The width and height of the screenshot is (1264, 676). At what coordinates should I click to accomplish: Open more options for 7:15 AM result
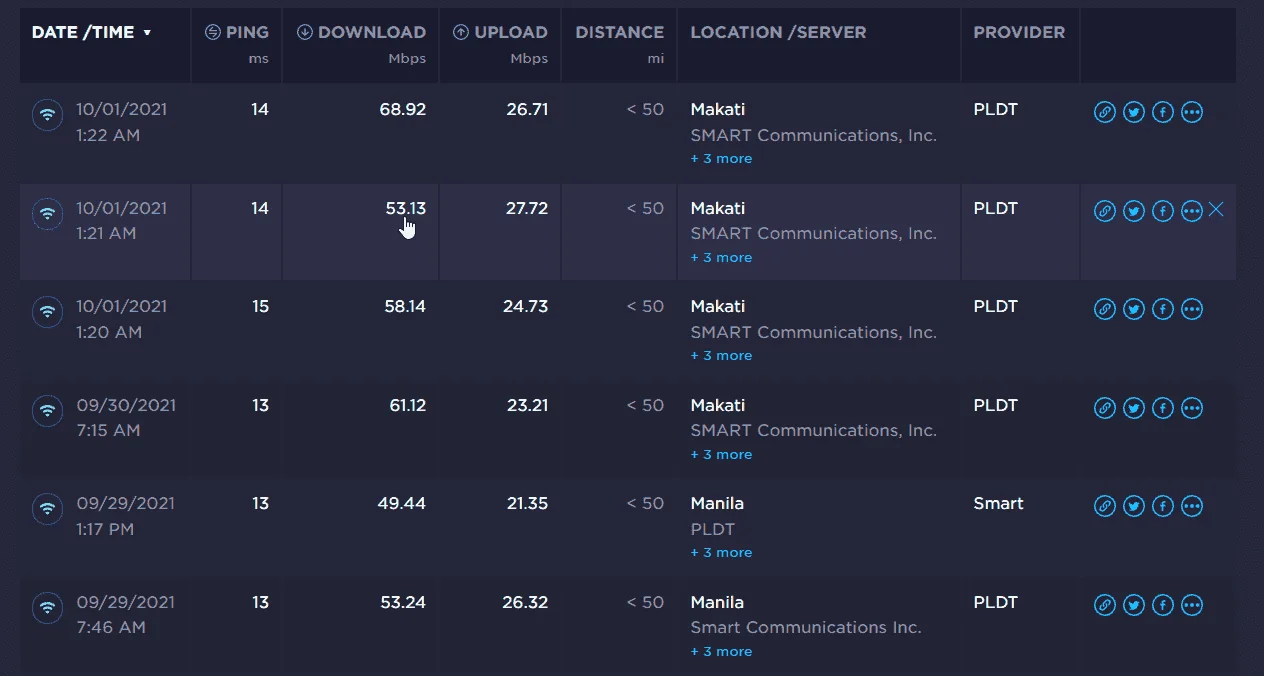[x=1191, y=408]
